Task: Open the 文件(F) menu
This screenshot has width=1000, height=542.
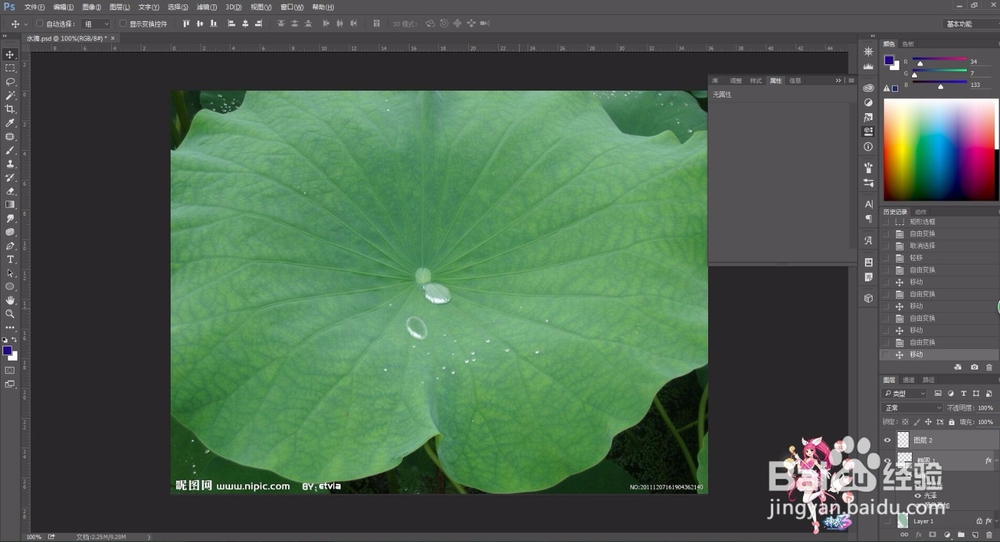Action: coord(34,7)
